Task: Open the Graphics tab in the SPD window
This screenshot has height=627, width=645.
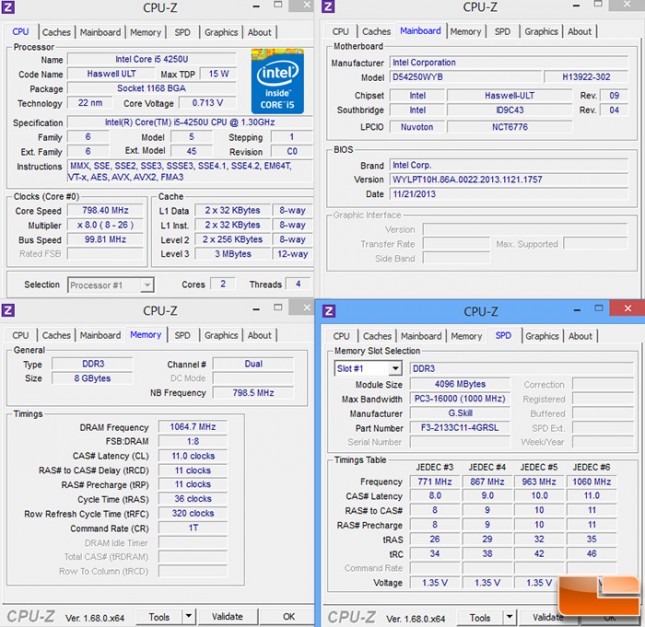Action: tap(542, 336)
